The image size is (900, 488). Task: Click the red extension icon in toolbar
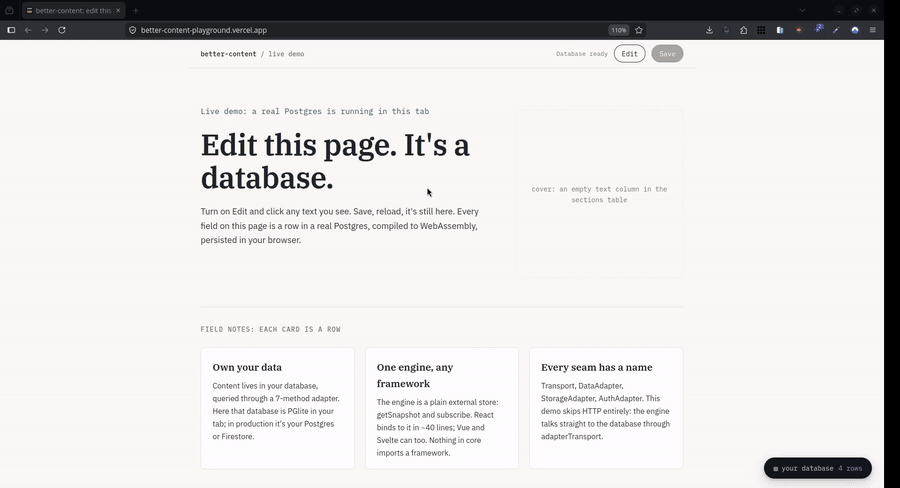click(798, 30)
